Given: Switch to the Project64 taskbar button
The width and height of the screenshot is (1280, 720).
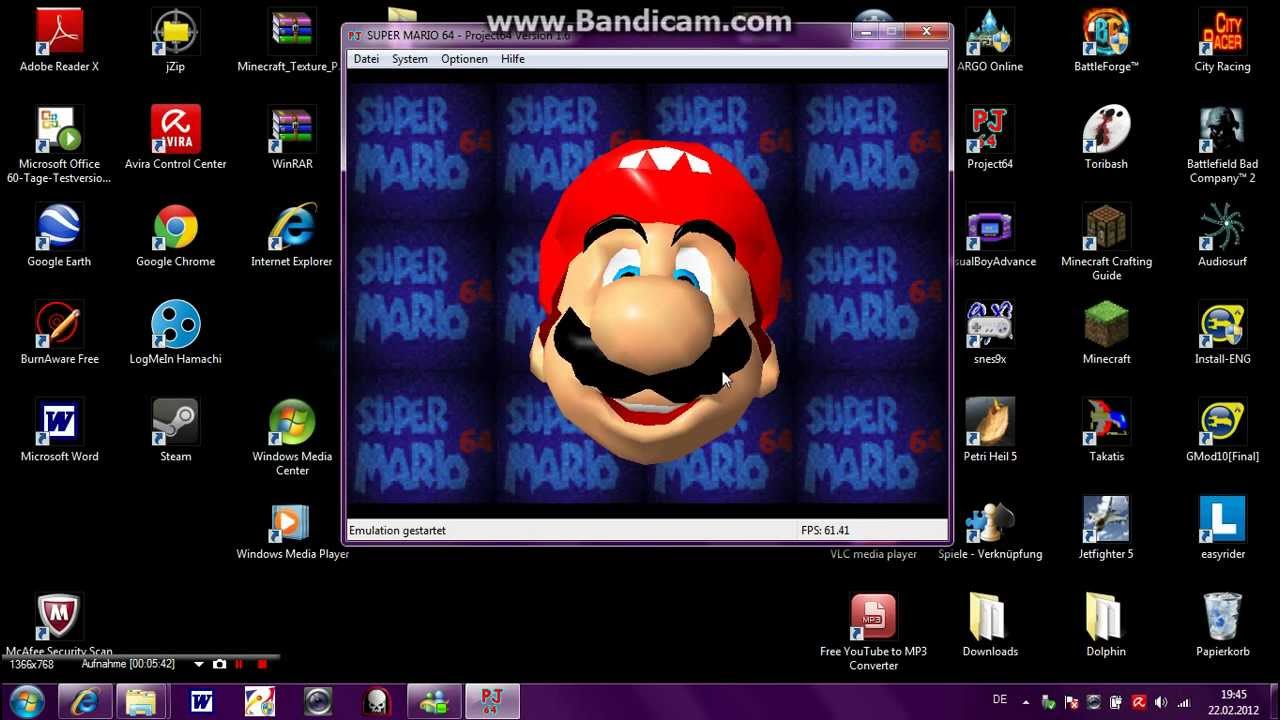Looking at the screenshot, I should pos(491,702).
